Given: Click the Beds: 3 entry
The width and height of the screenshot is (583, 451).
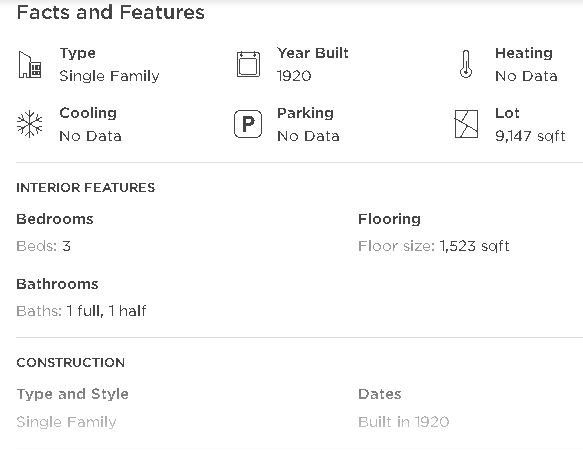Looking at the screenshot, I should 44,246.
